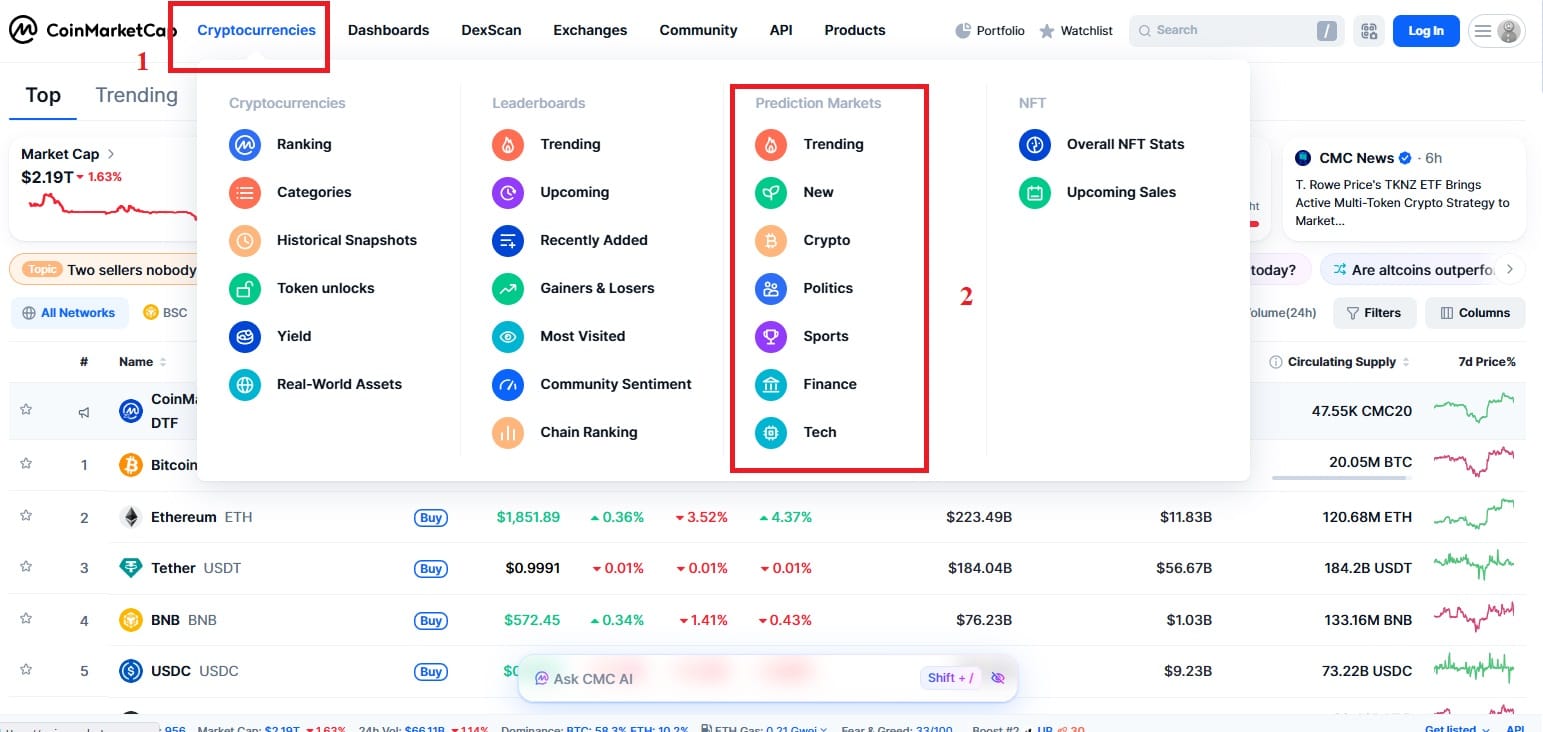Select the Categories list icon
The height and width of the screenshot is (732, 1543).
tap(245, 192)
